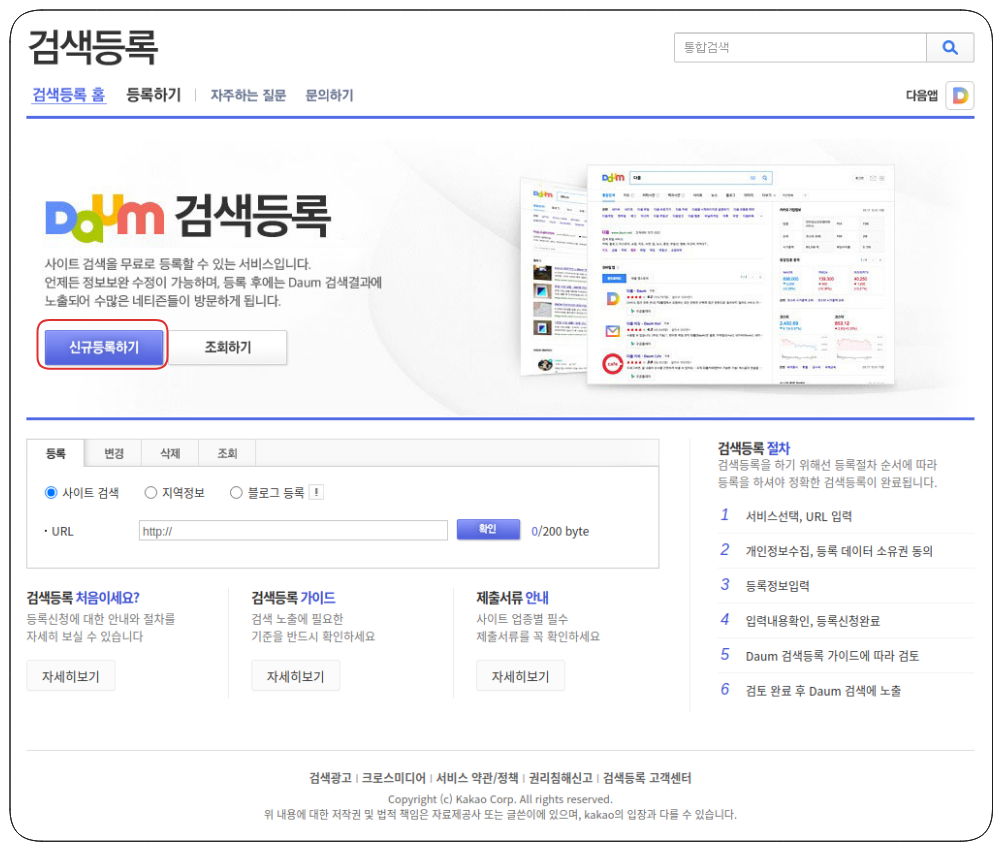Click the 검색등록 가이드 heading

293,598
